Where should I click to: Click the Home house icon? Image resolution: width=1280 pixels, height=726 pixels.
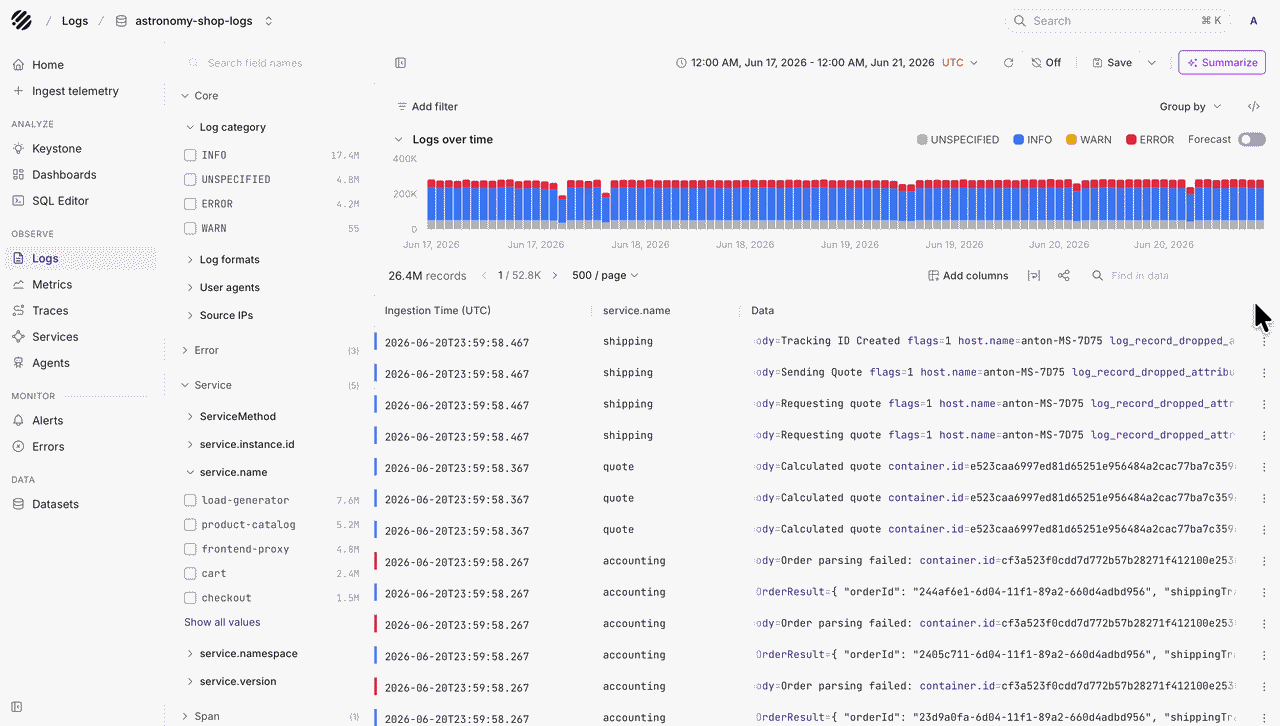tap(18, 65)
